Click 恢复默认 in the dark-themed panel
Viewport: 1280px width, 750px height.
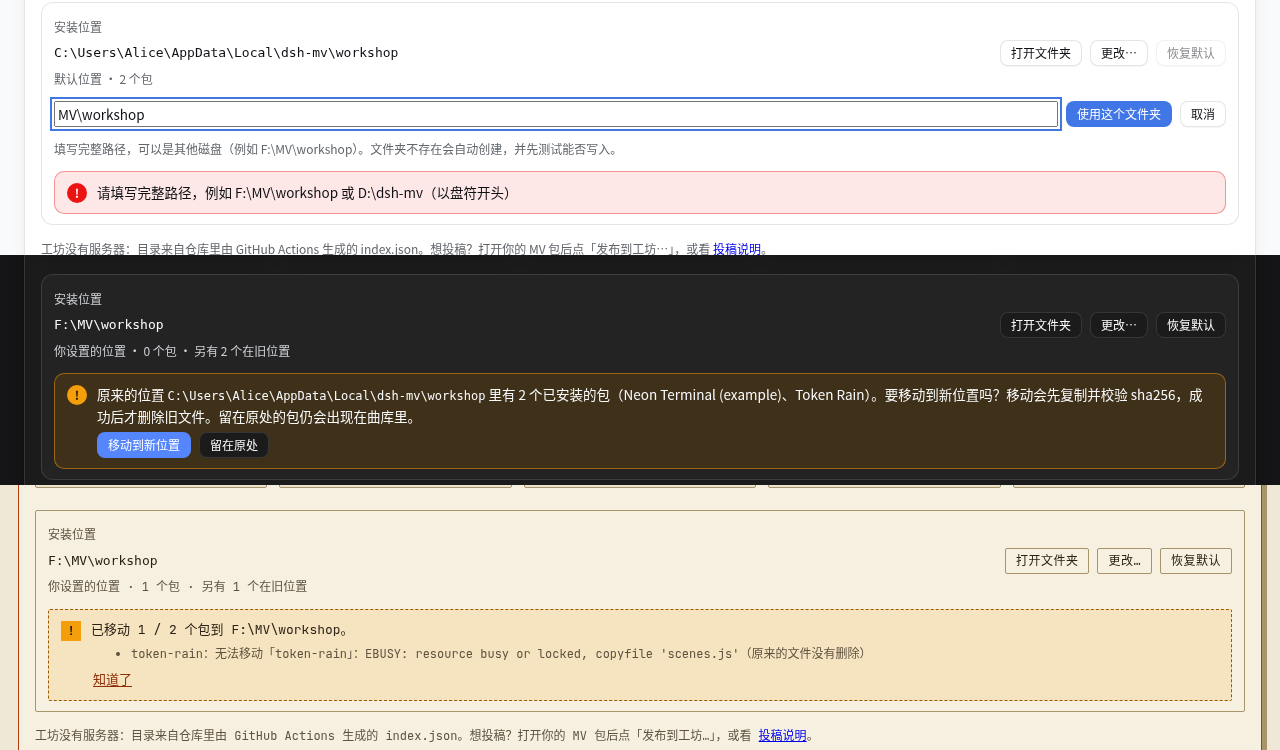pos(1191,325)
